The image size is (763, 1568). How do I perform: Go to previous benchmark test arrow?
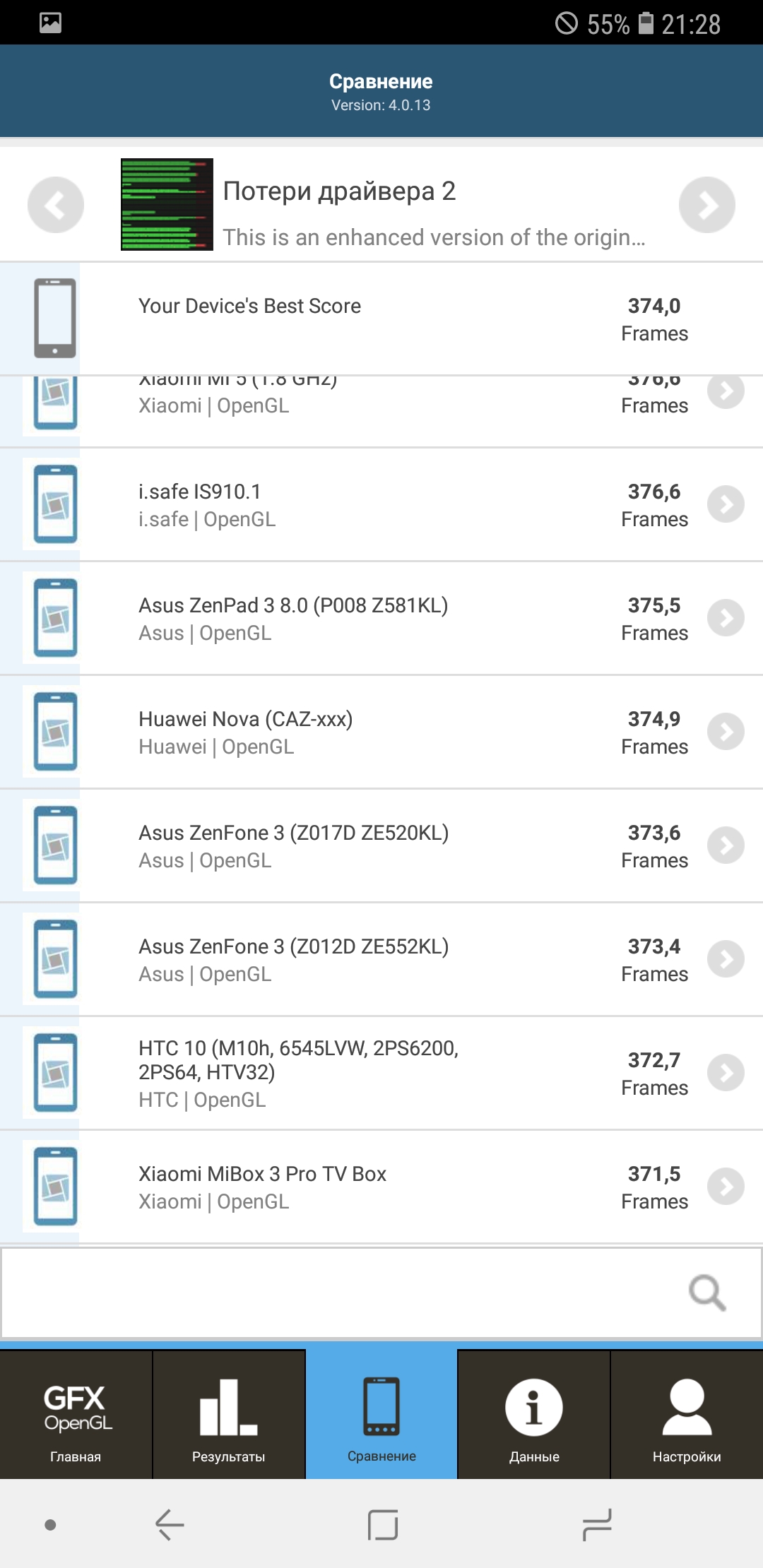pyautogui.click(x=56, y=205)
